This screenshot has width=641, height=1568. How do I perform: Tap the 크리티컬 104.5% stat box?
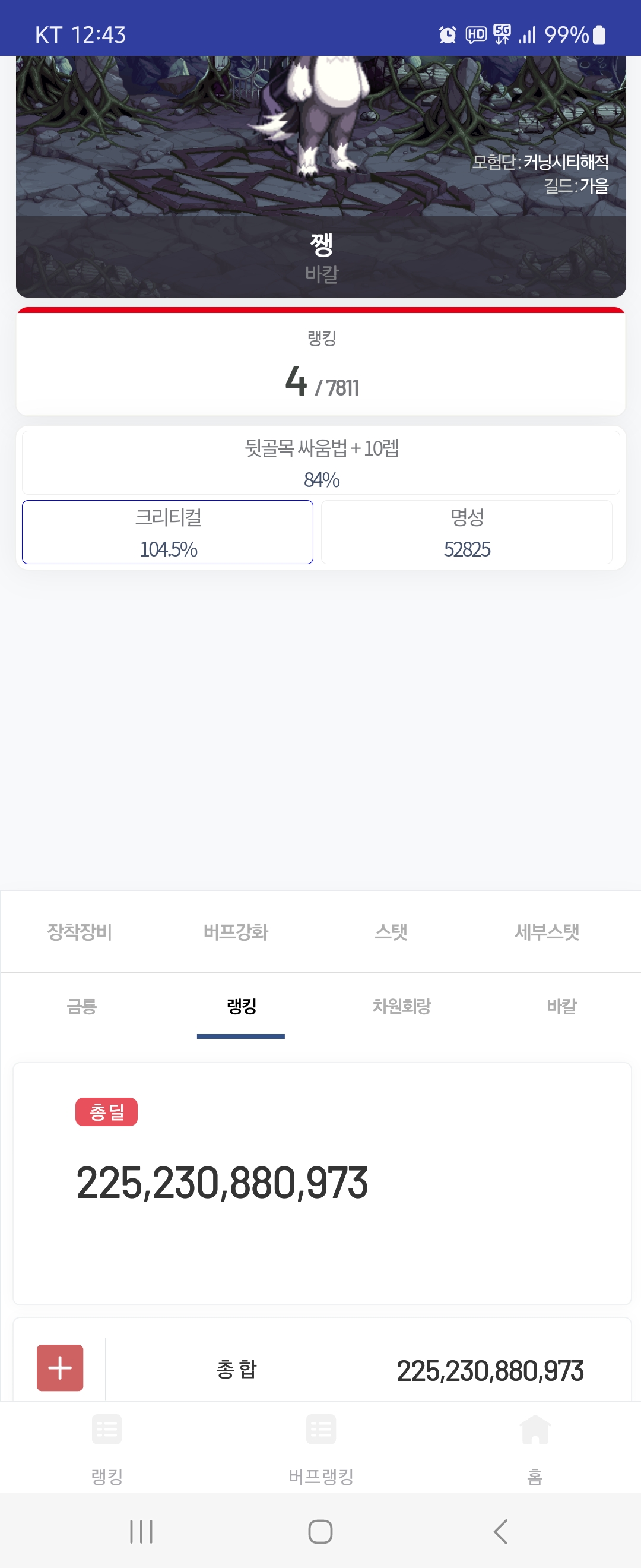168,533
